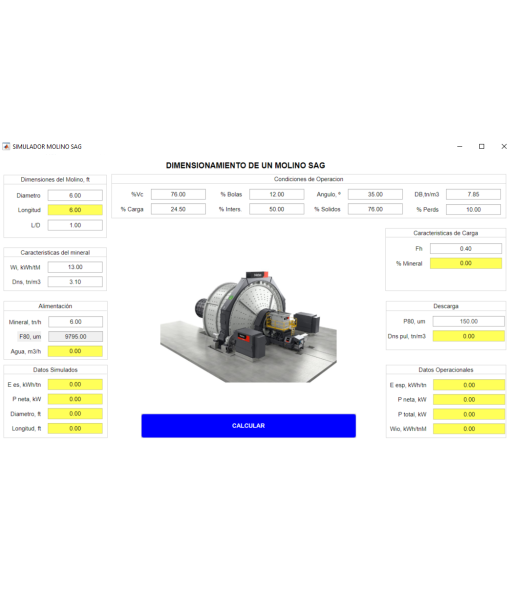
Task: Click the E esp, kWh/tn operational field
Action: (469, 385)
